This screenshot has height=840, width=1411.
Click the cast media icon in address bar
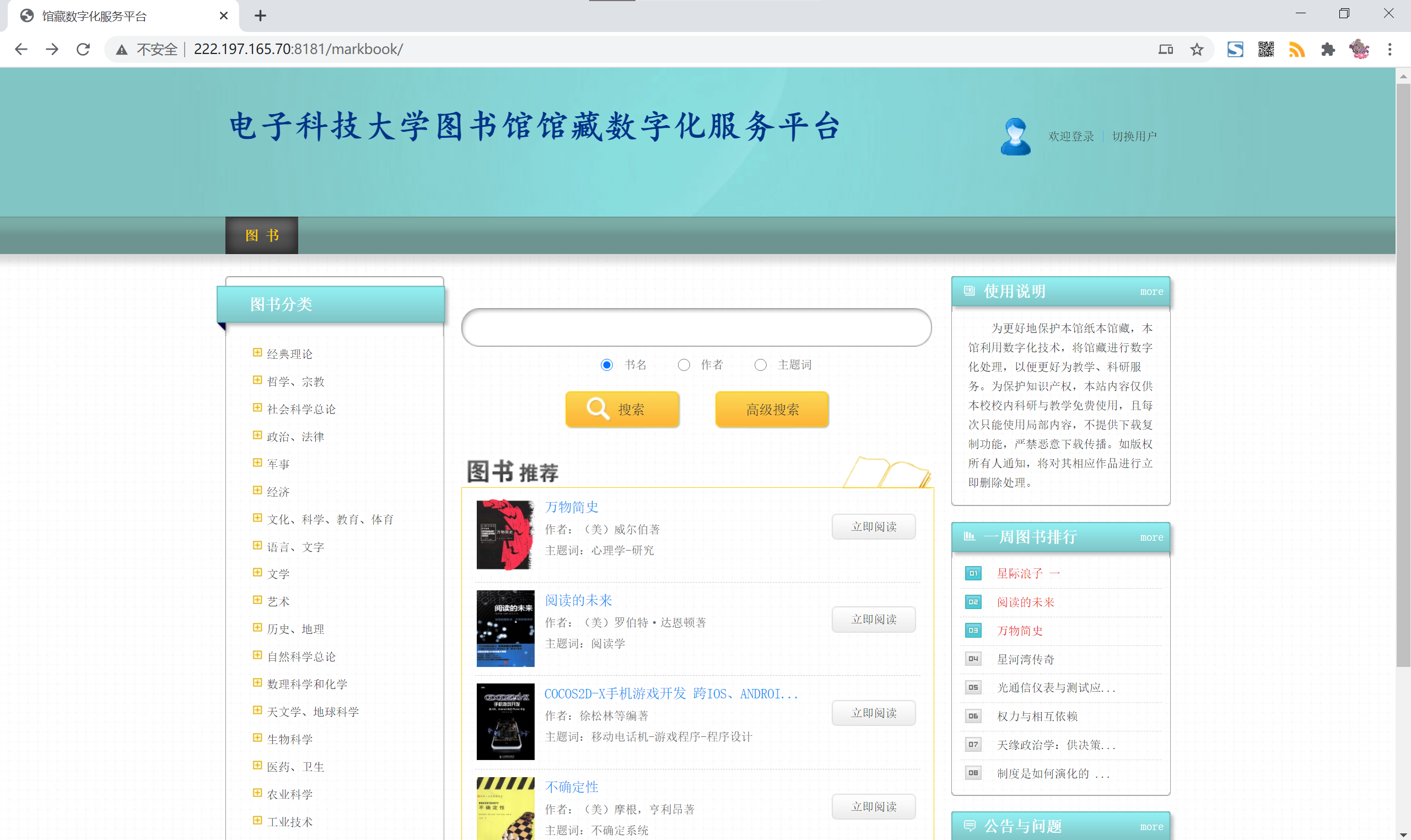click(1165, 49)
